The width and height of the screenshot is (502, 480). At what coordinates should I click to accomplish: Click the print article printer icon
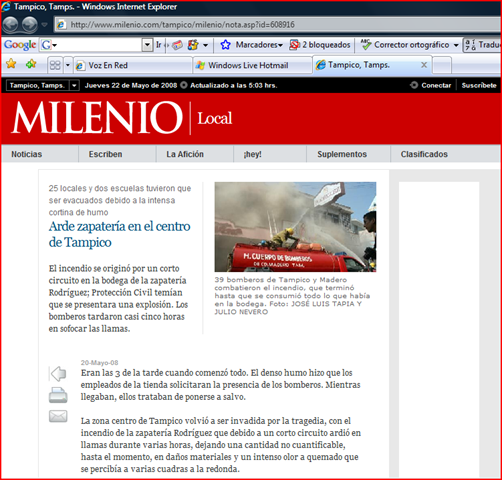[58, 395]
